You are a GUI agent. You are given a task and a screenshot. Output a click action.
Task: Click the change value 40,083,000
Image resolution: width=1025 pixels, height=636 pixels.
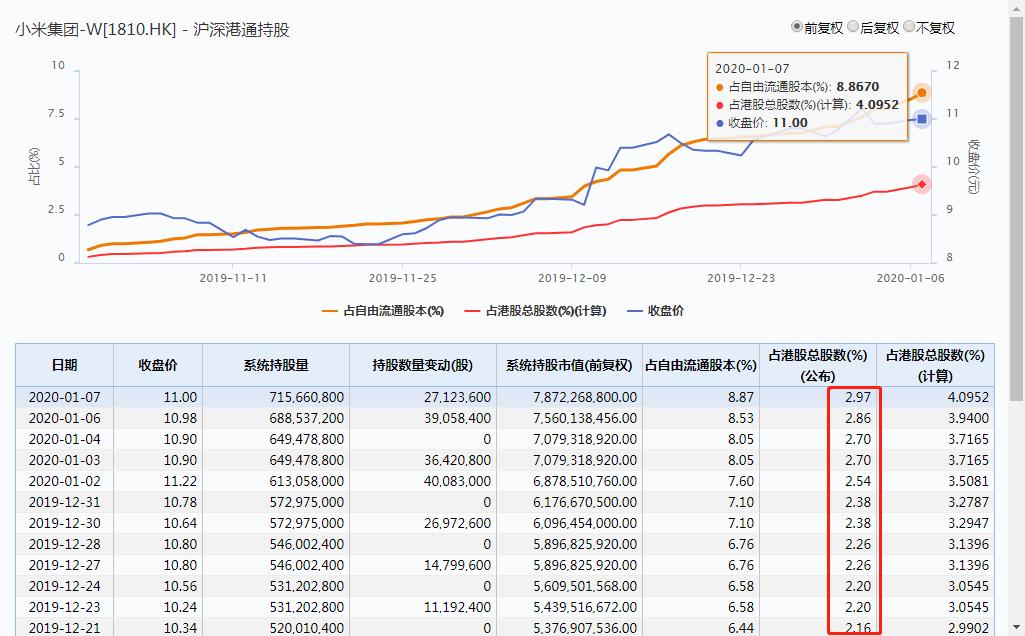coord(457,480)
